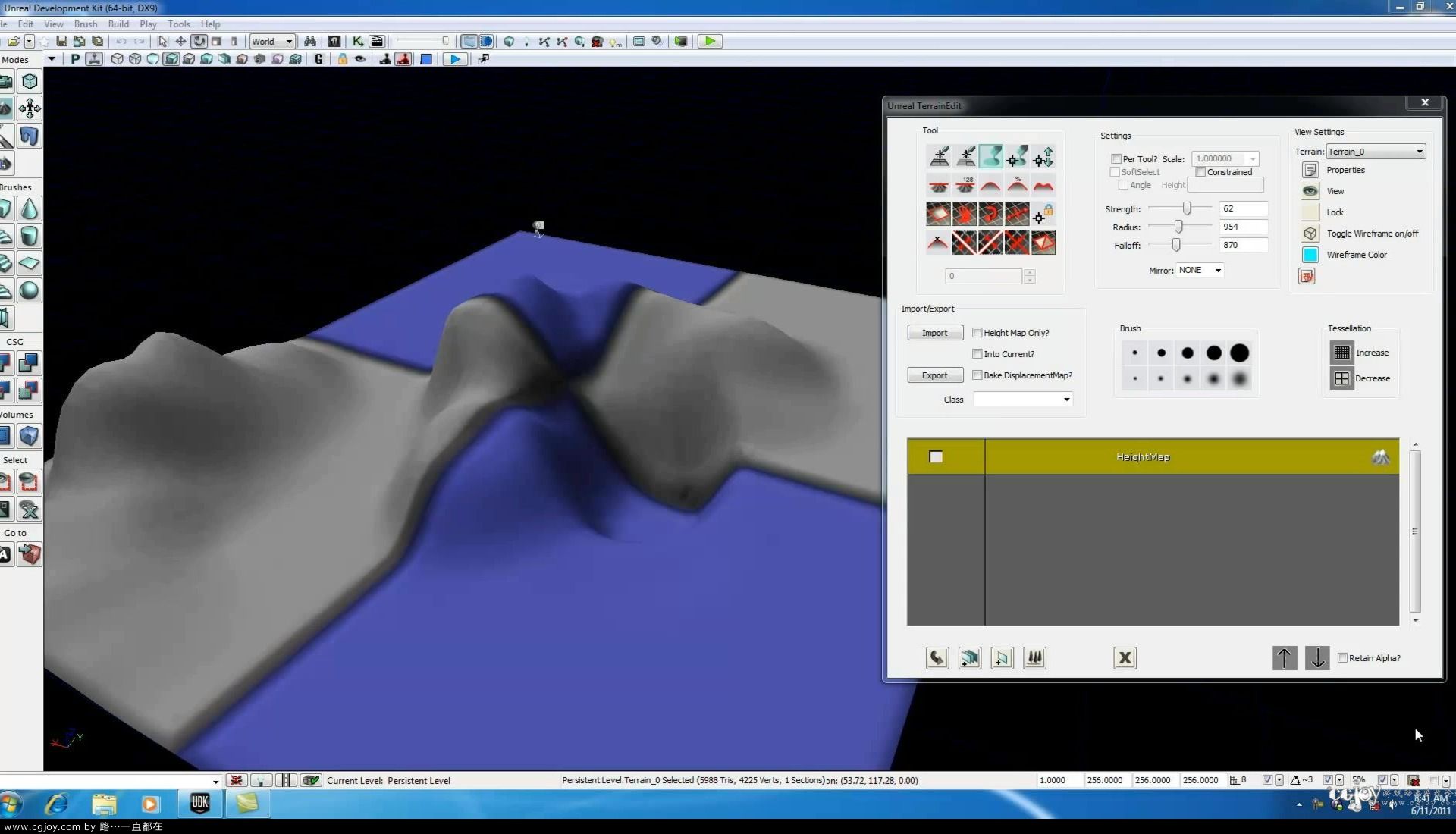Open the Tools menu in the menu bar
The image size is (1456, 834).
click(x=179, y=23)
